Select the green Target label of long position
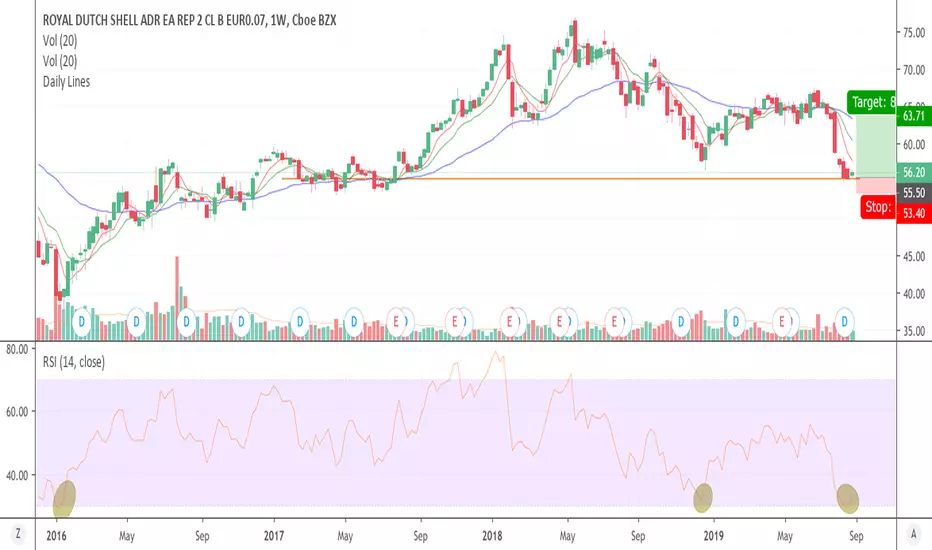The height and width of the screenshot is (550, 932). tap(871, 102)
